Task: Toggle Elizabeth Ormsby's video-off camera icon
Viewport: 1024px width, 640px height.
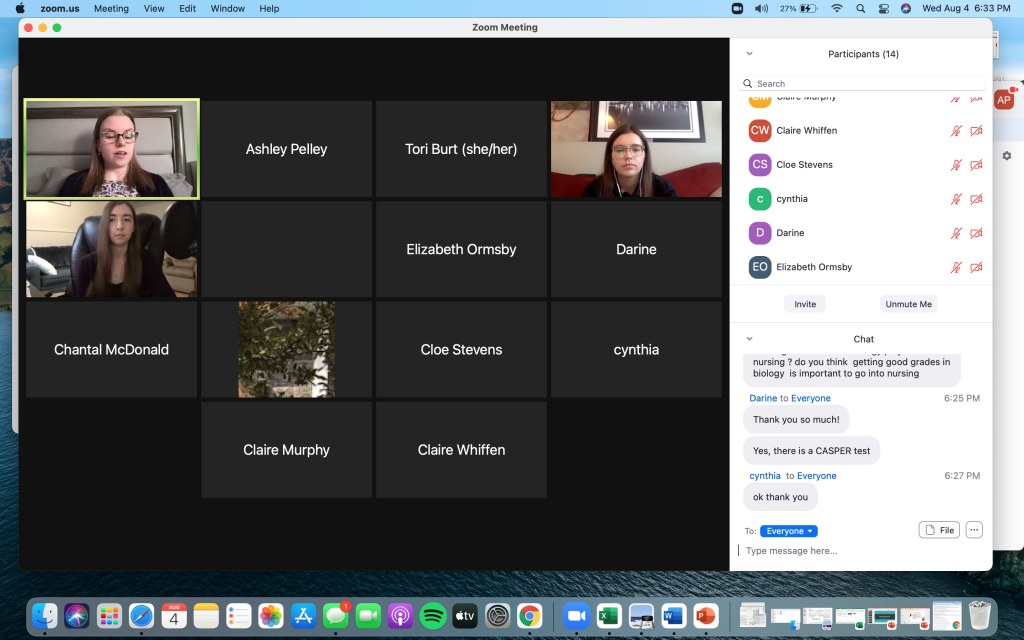Action: [976, 267]
